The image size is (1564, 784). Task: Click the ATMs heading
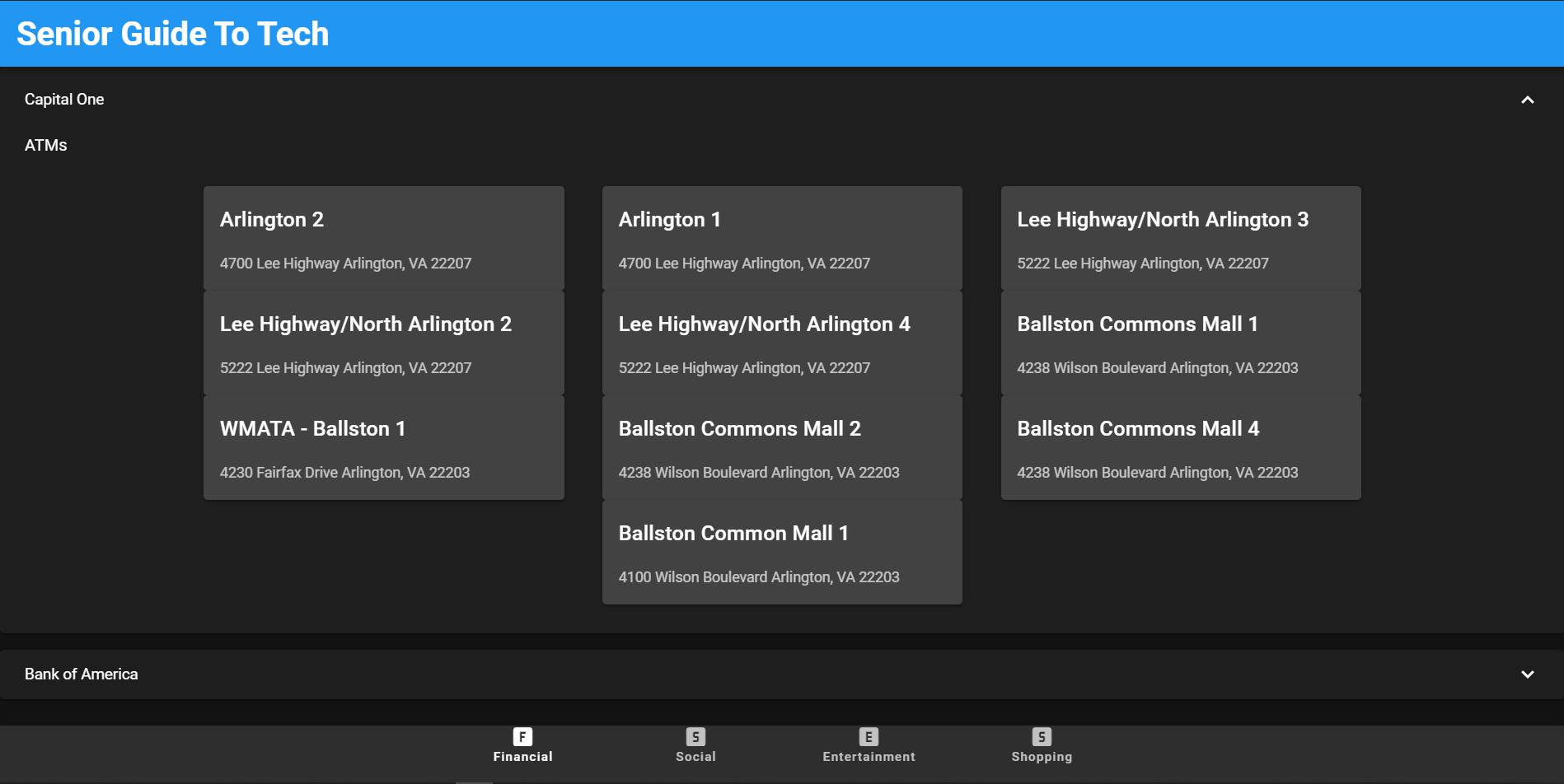pos(46,146)
